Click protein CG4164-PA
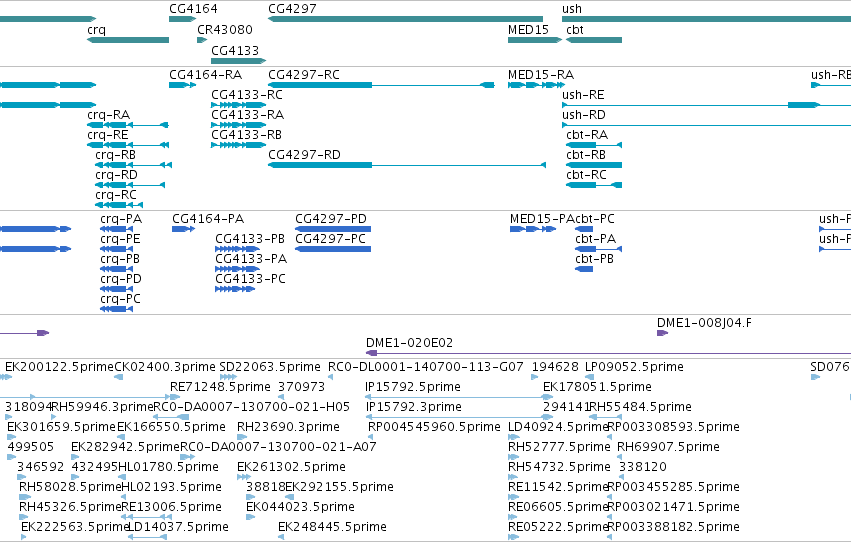This screenshot has height=542, width=851. pos(208,219)
